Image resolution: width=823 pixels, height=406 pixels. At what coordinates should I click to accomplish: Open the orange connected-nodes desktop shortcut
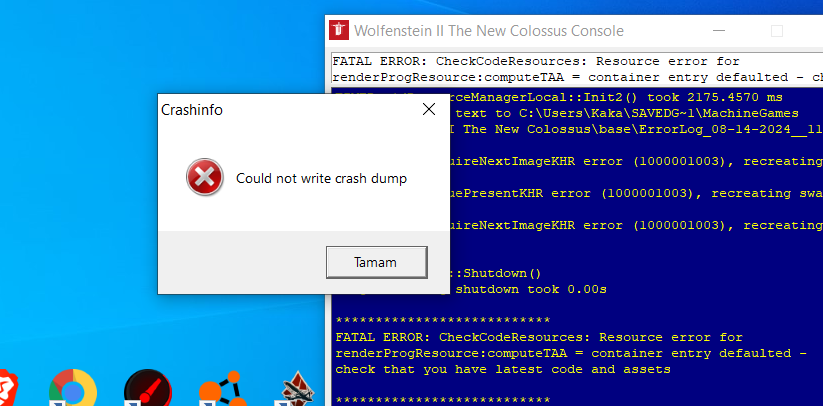(223, 388)
